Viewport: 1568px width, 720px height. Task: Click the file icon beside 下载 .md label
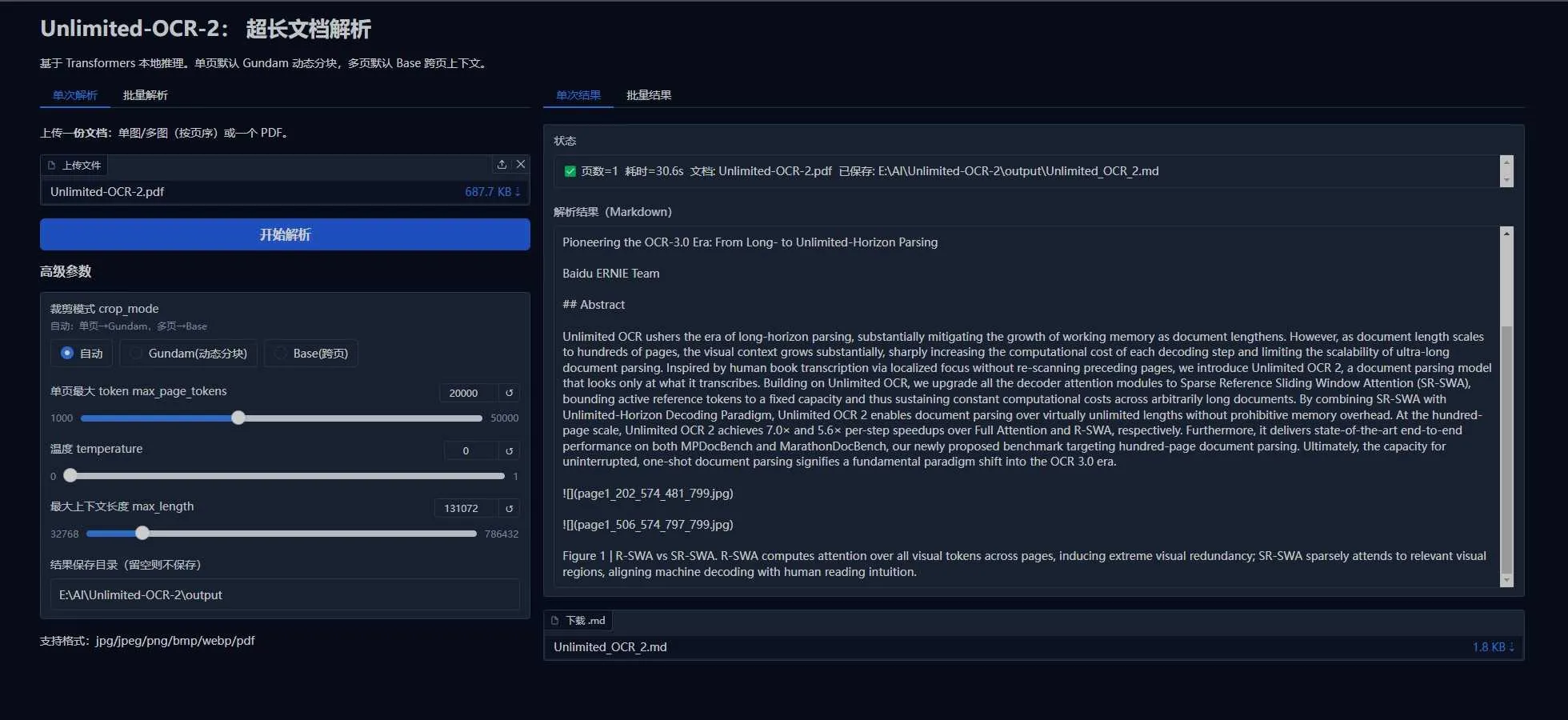tap(555, 620)
